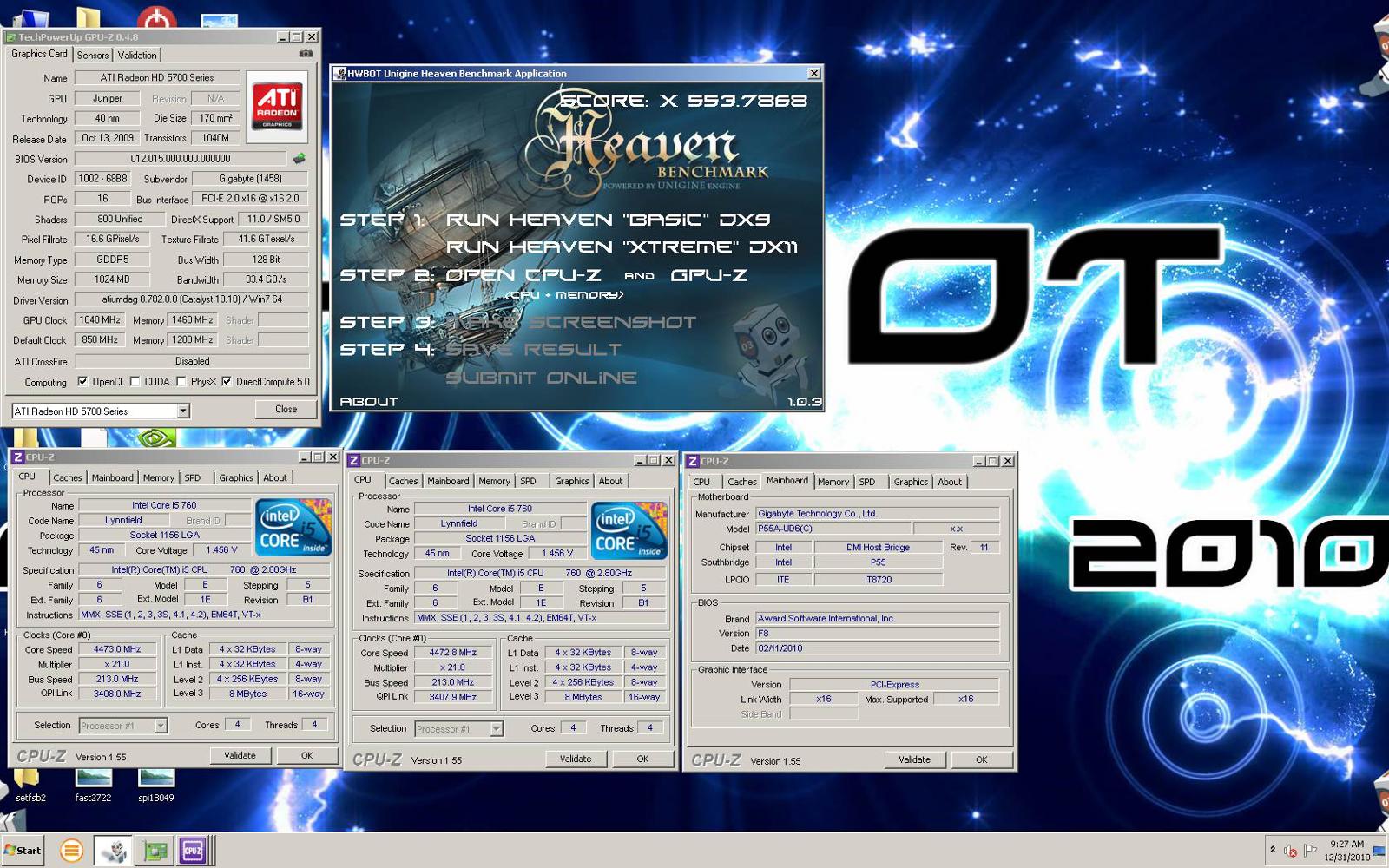Click the HWBOT Heaven robot taskbar button

click(x=113, y=851)
